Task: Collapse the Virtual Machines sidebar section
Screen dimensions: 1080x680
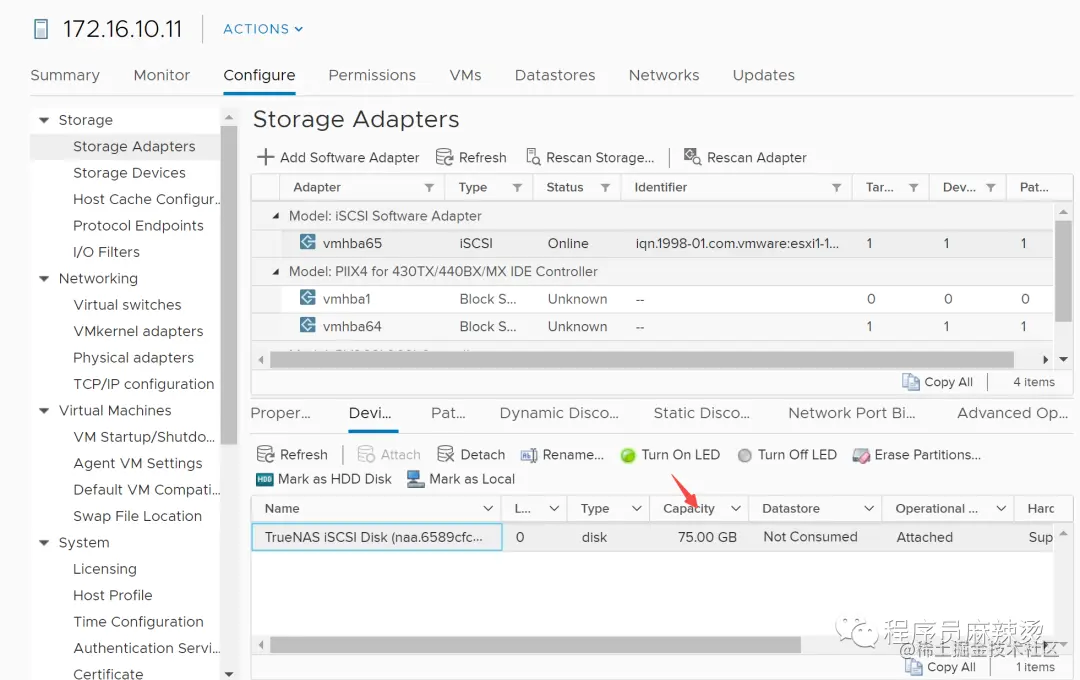Action: 44,411
